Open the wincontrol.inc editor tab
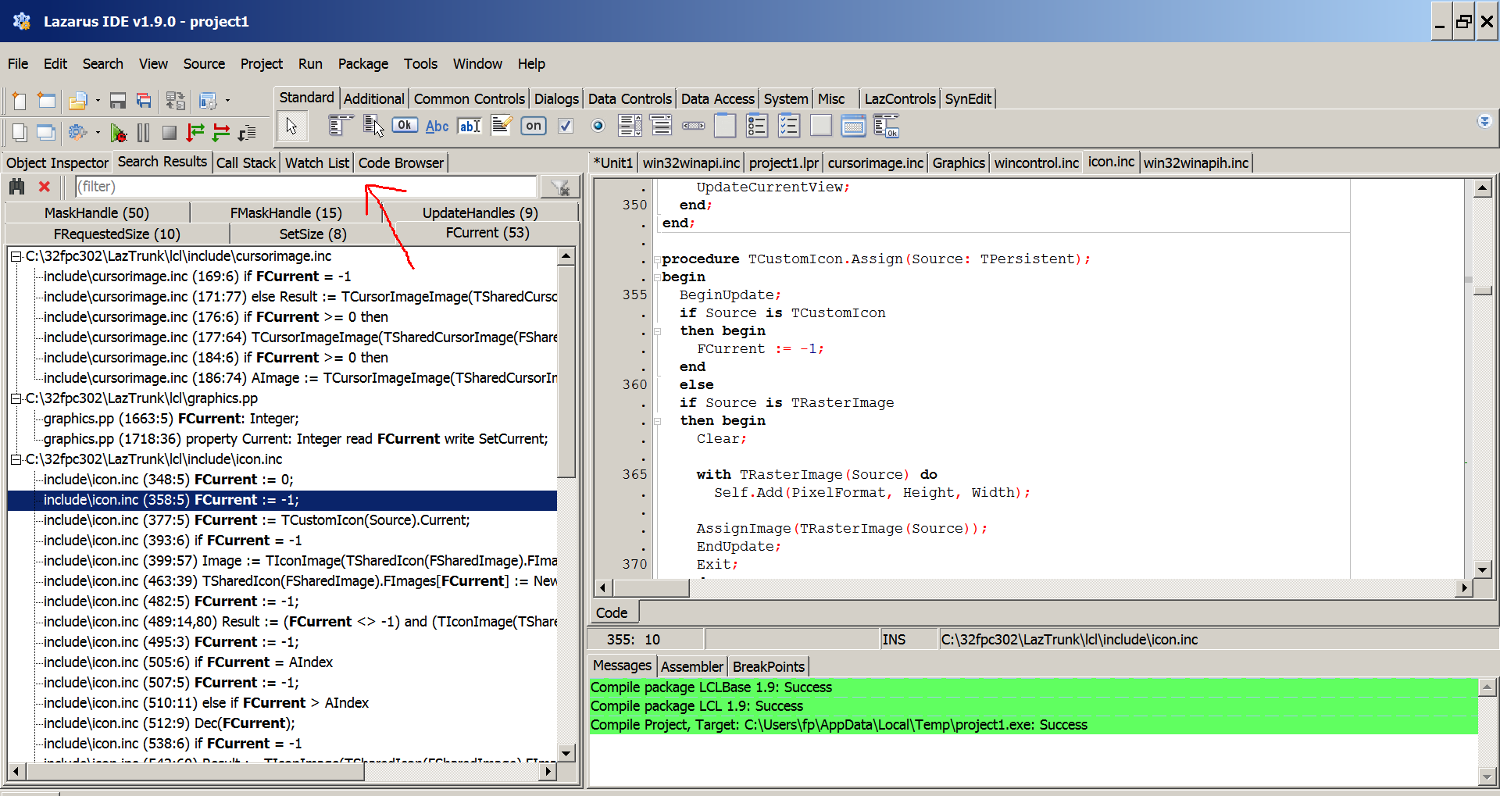 pyautogui.click(x=1036, y=163)
